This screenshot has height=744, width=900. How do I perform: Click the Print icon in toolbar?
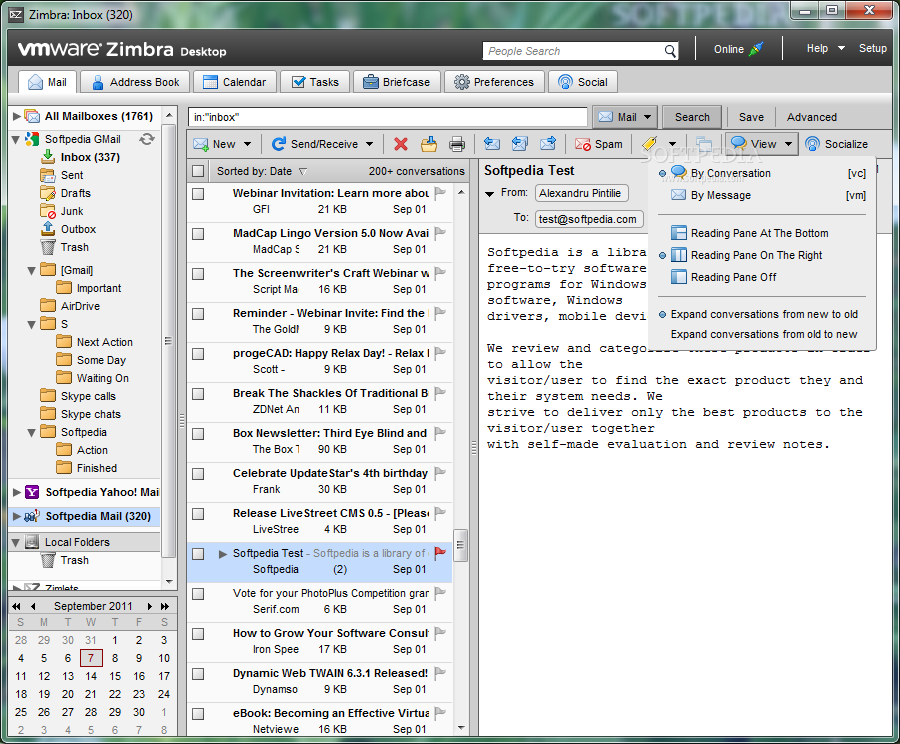click(x=457, y=144)
